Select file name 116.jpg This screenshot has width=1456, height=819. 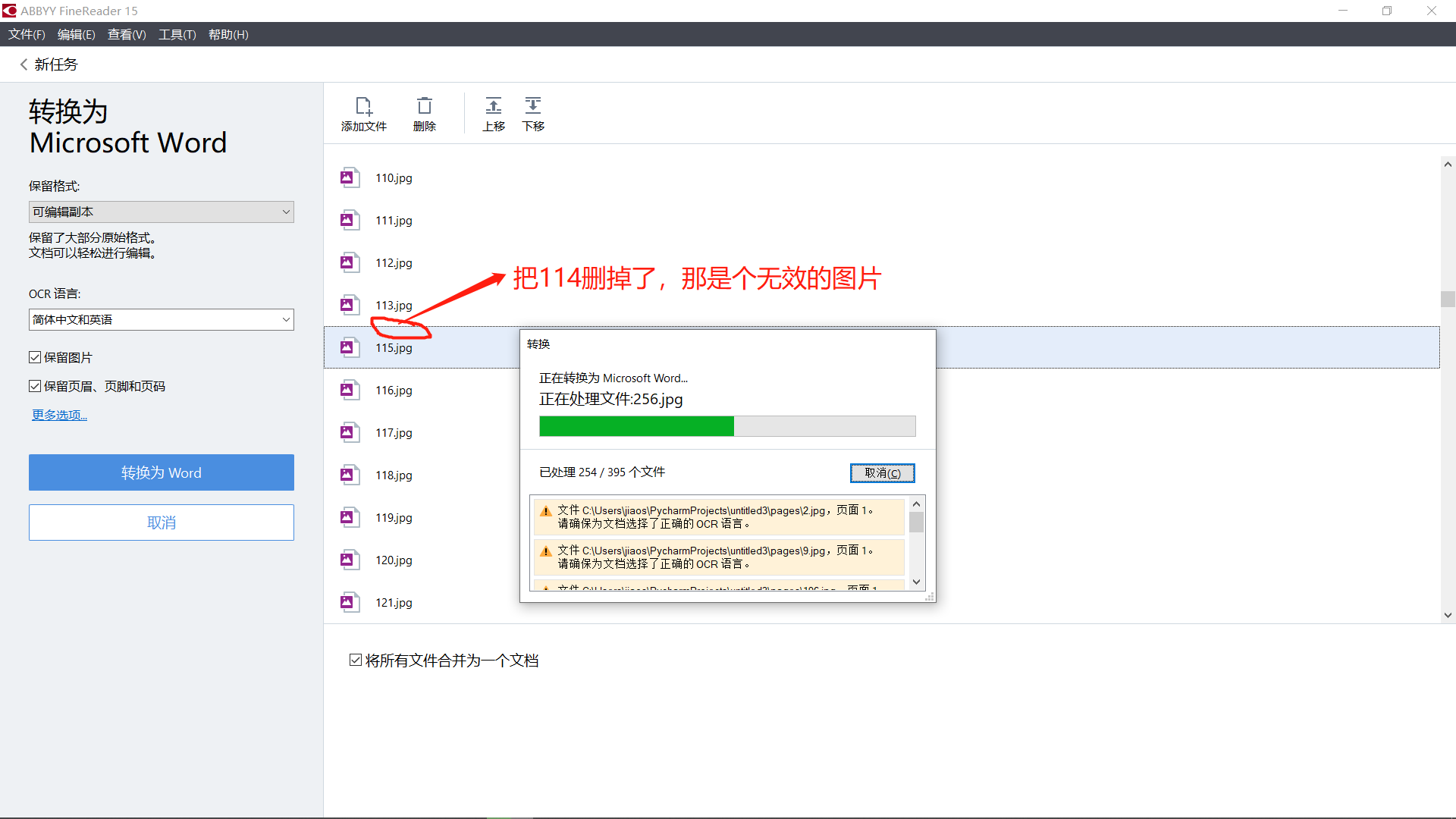394,391
